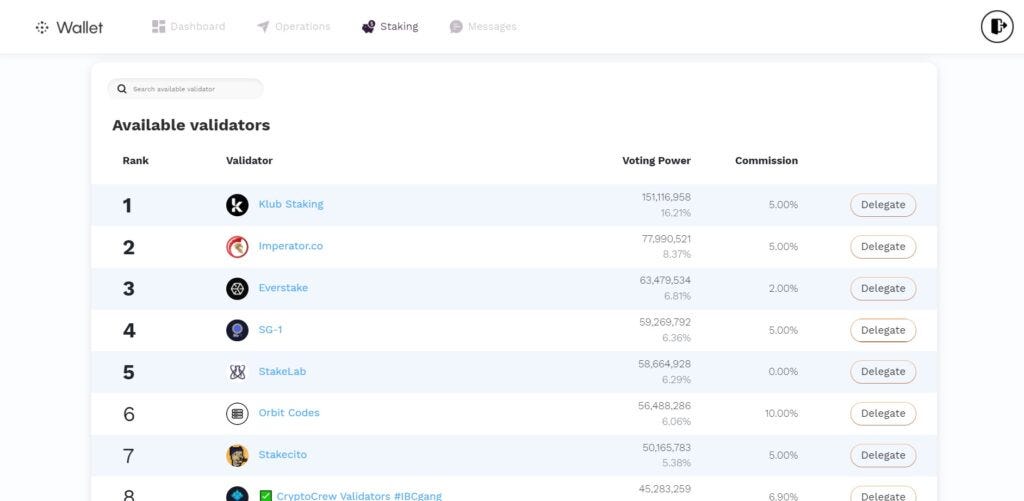Click the Voting Power column header
1024x501 pixels.
click(656, 161)
